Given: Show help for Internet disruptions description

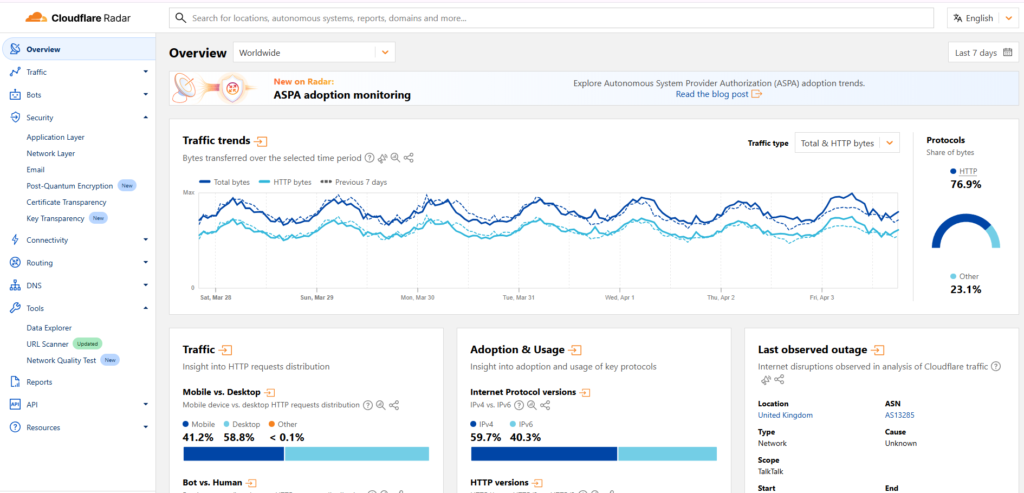Looking at the screenshot, I should coord(996,367).
